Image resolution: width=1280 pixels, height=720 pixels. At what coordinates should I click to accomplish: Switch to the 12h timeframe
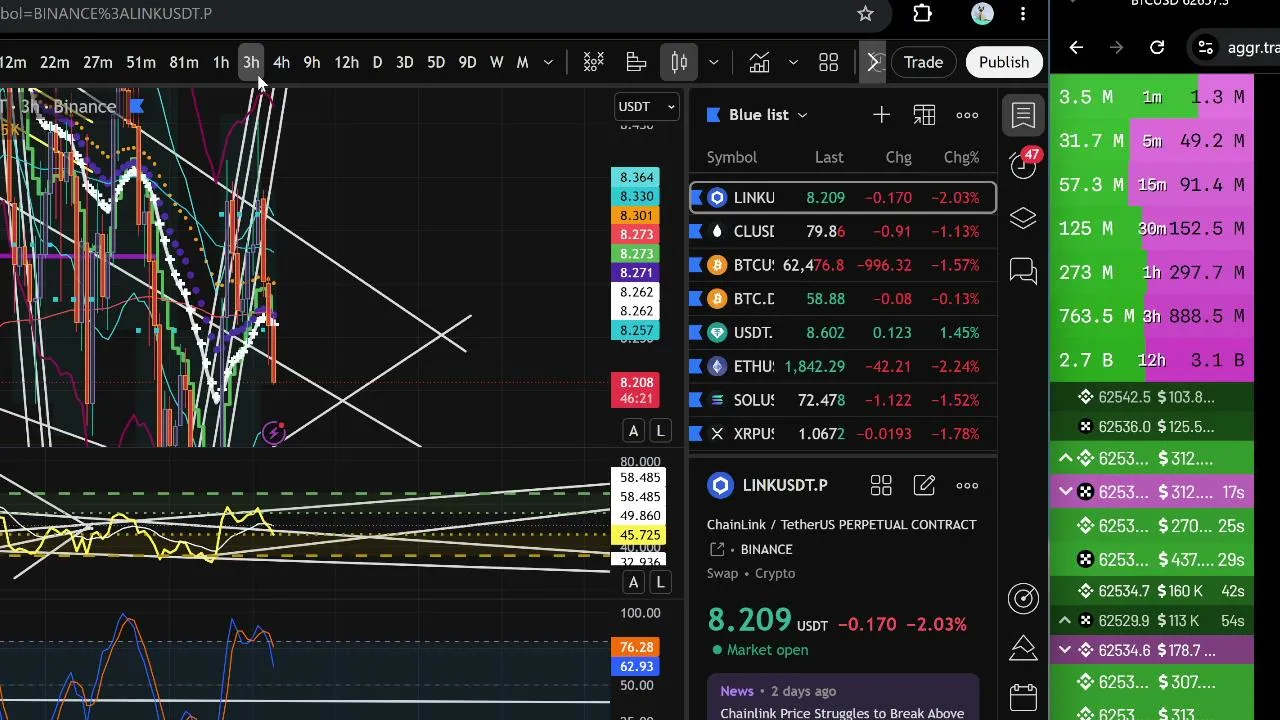346,62
